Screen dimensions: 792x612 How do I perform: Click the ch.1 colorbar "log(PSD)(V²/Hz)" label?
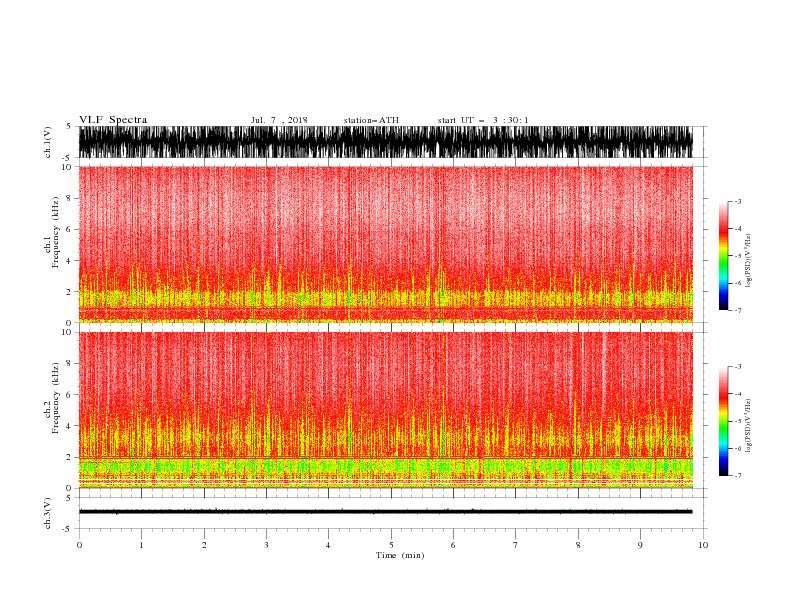pos(748,261)
